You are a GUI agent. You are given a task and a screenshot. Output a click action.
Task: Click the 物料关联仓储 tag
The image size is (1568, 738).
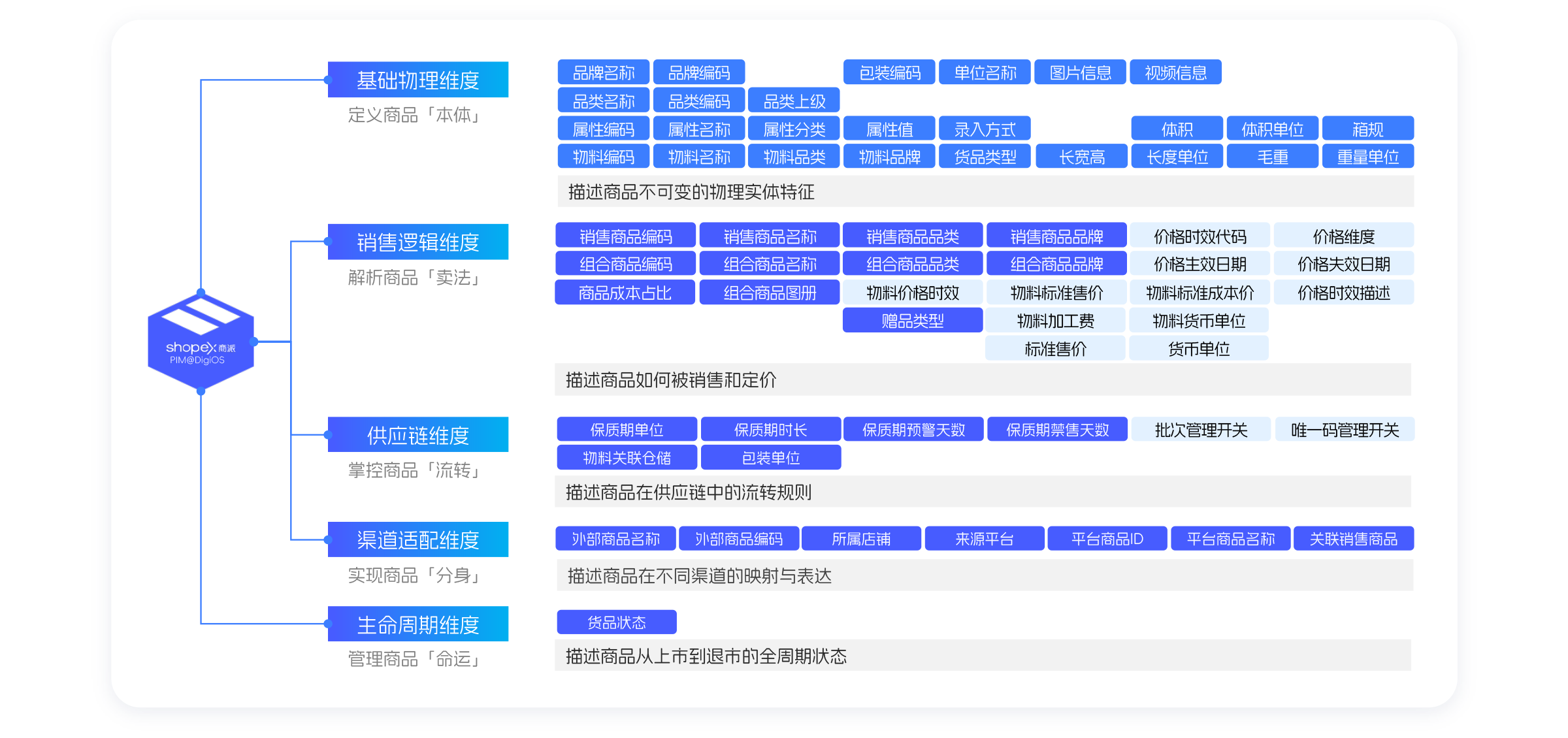[x=627, y=457]
